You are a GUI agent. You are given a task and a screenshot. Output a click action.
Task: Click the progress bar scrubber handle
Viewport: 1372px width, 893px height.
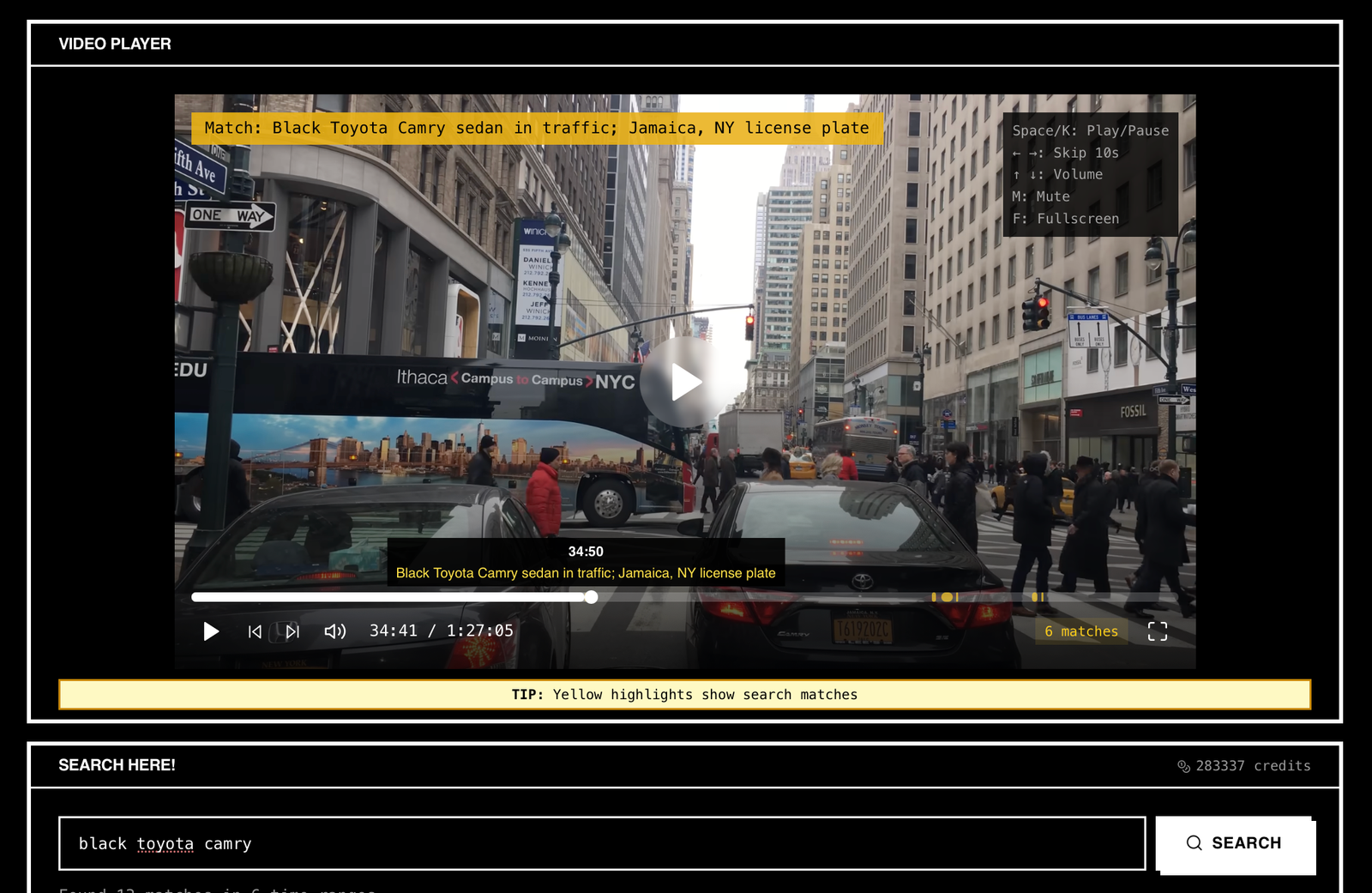click(x=591, y=597)
